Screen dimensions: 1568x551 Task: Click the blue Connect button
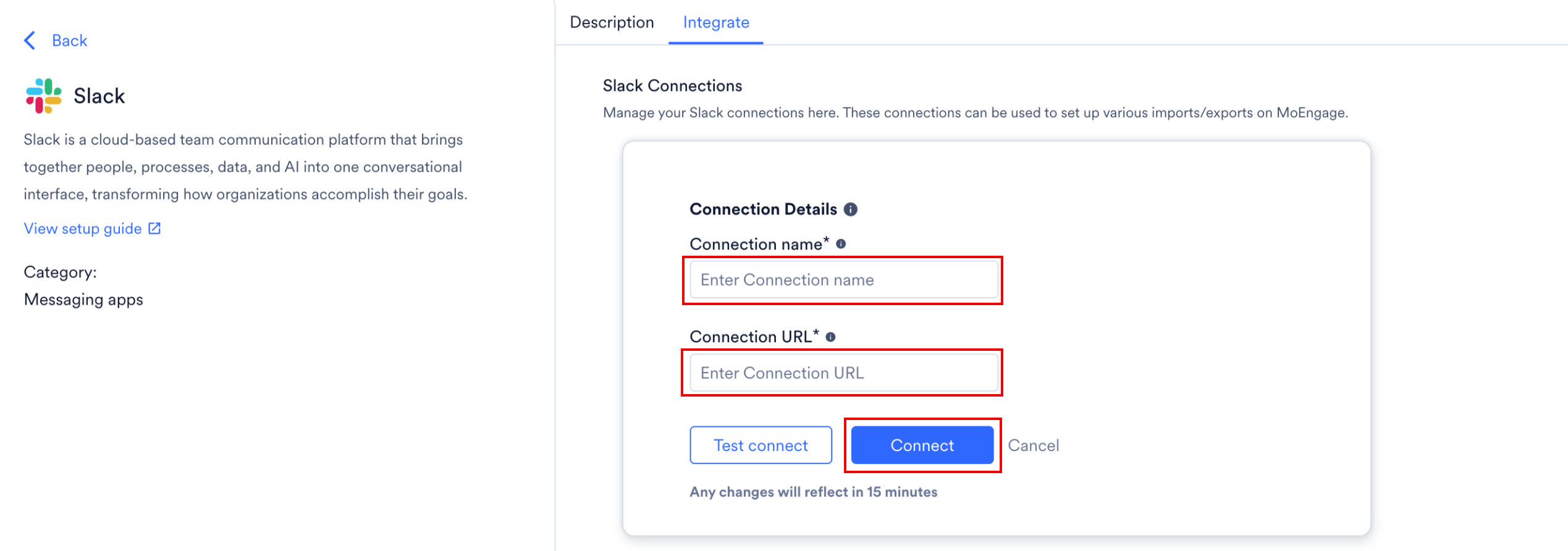click(922, 445)
